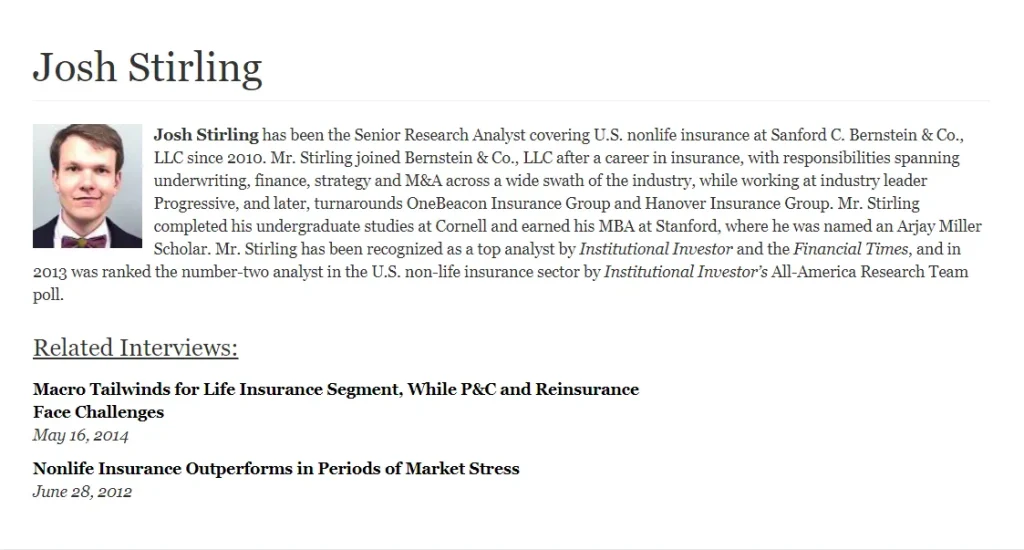The height and width of the screenshot is (550, 1024).
Task: Click the large "Josh Stirling" page heading
Action: (147, 67)
